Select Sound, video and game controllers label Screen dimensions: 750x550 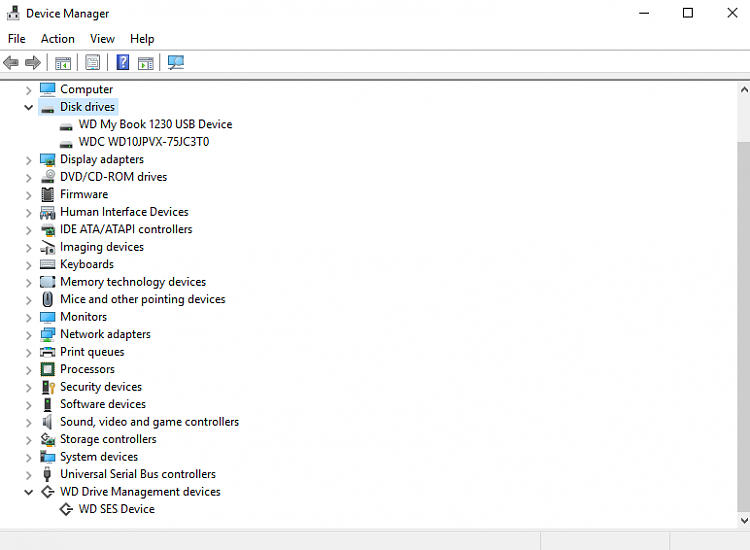coord(149,422)
